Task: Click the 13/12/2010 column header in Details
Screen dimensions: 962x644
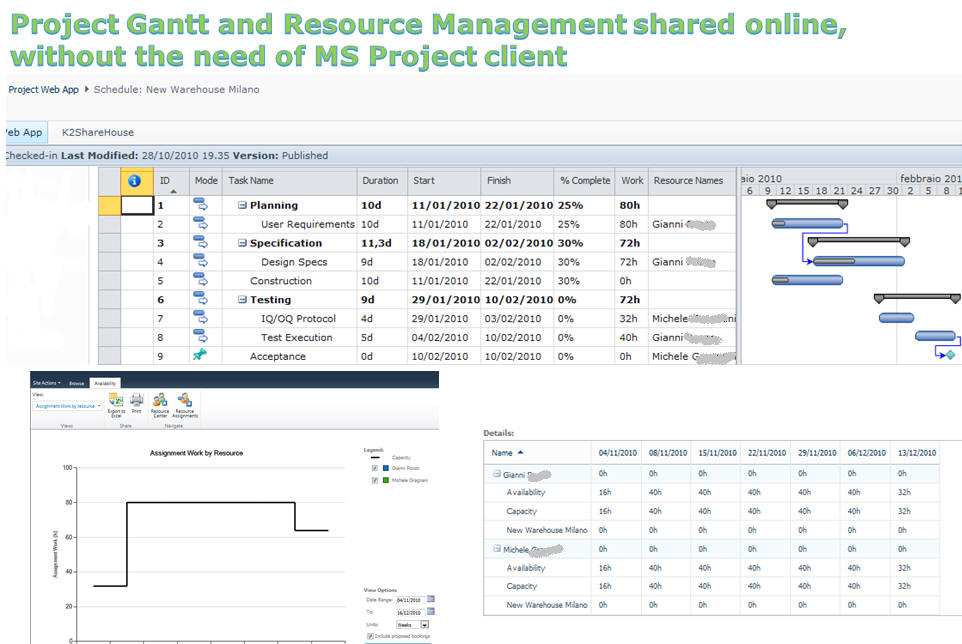Action: 917,453
